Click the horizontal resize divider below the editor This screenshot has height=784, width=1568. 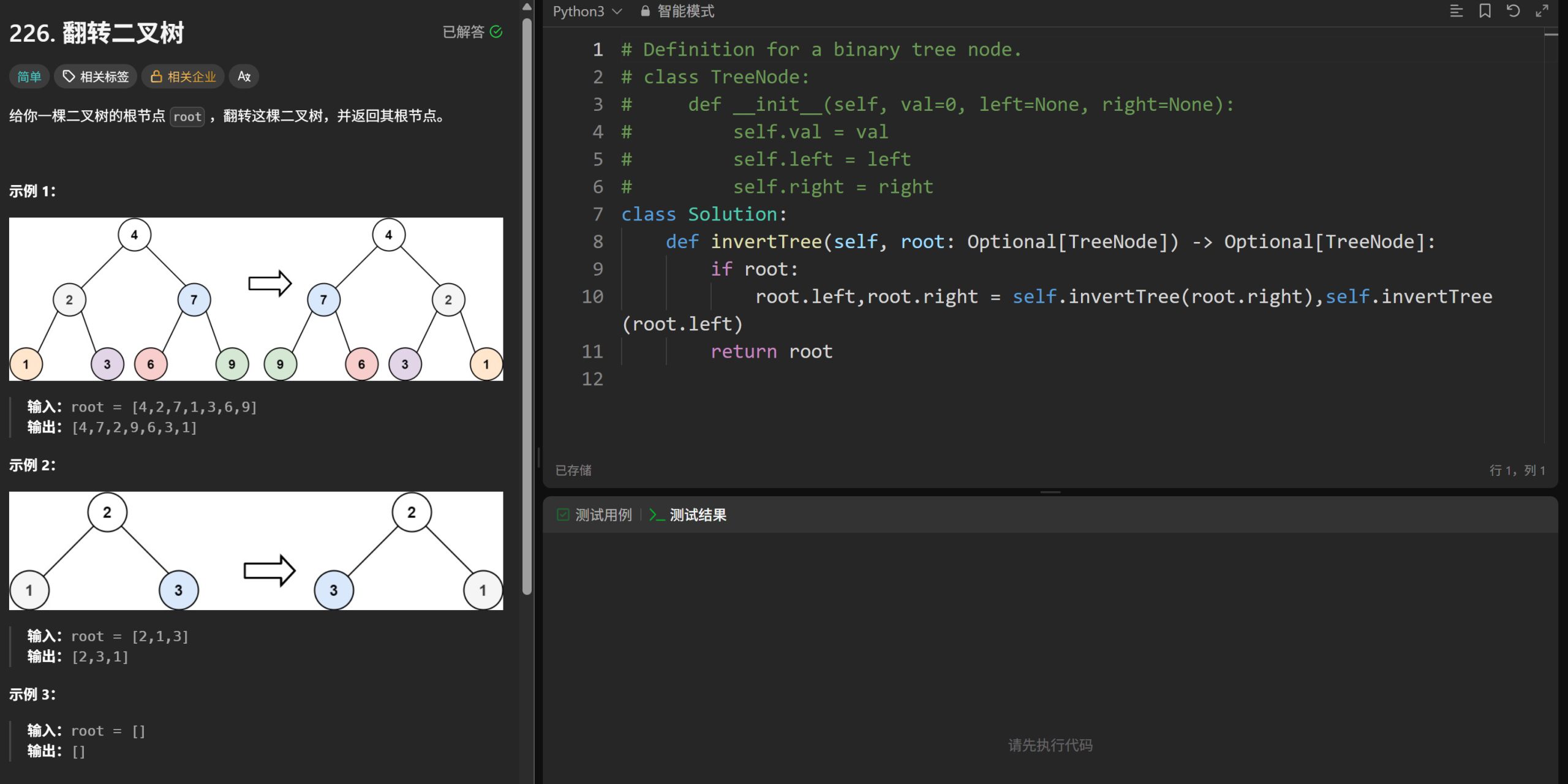tap(1050, 492)
